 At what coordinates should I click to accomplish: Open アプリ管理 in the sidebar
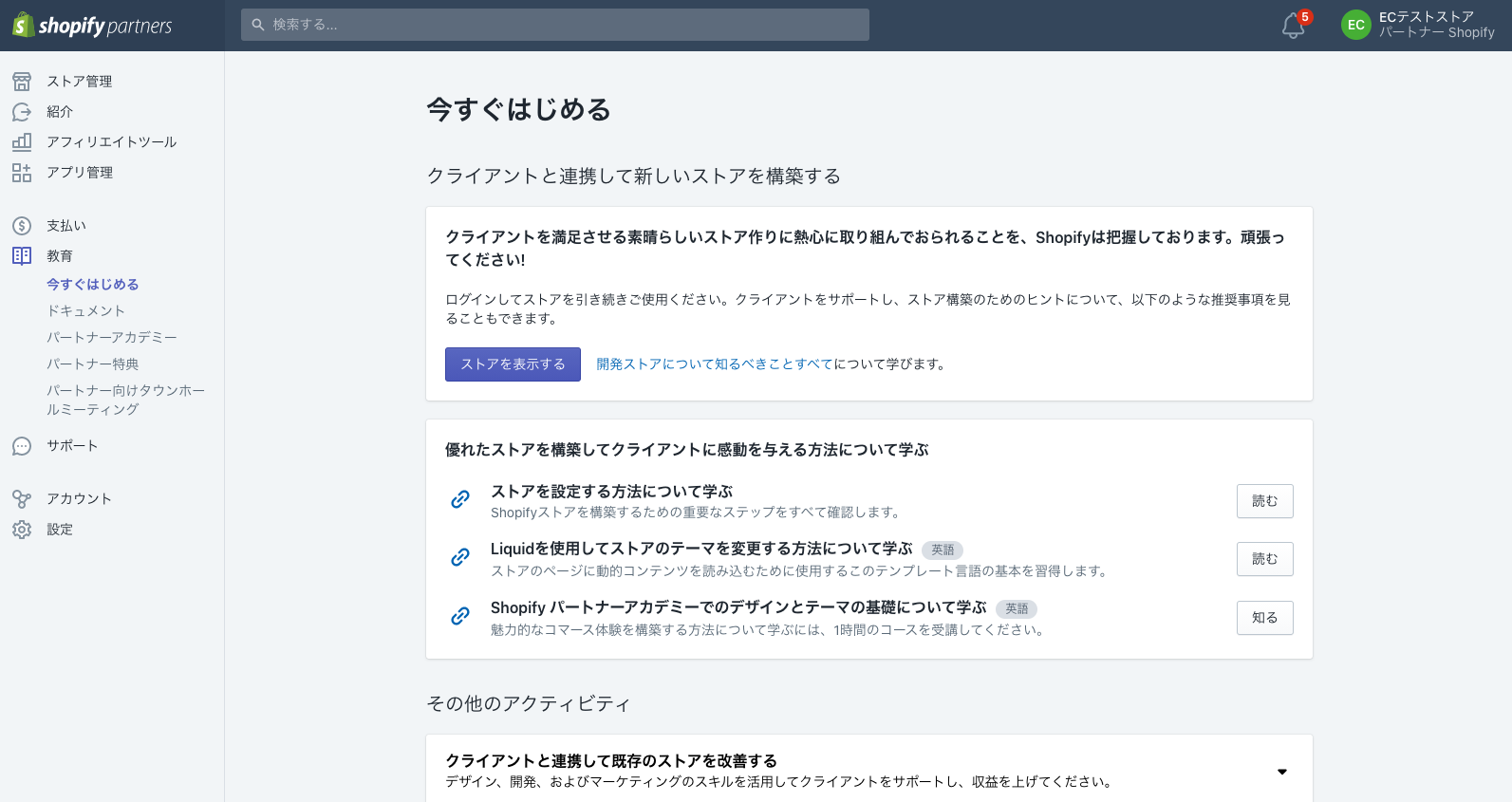click(80, 173)
